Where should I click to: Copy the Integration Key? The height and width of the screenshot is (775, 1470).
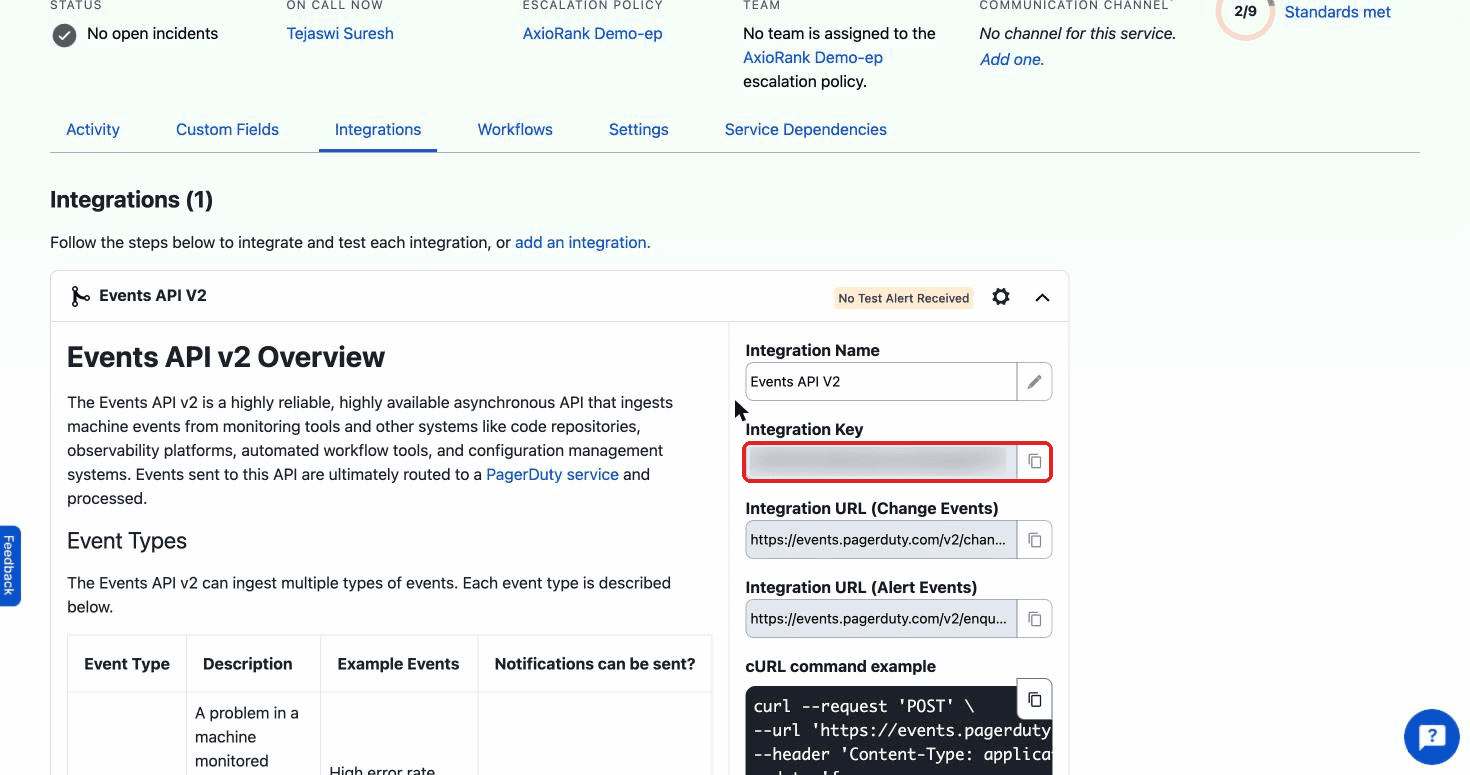1035,461
